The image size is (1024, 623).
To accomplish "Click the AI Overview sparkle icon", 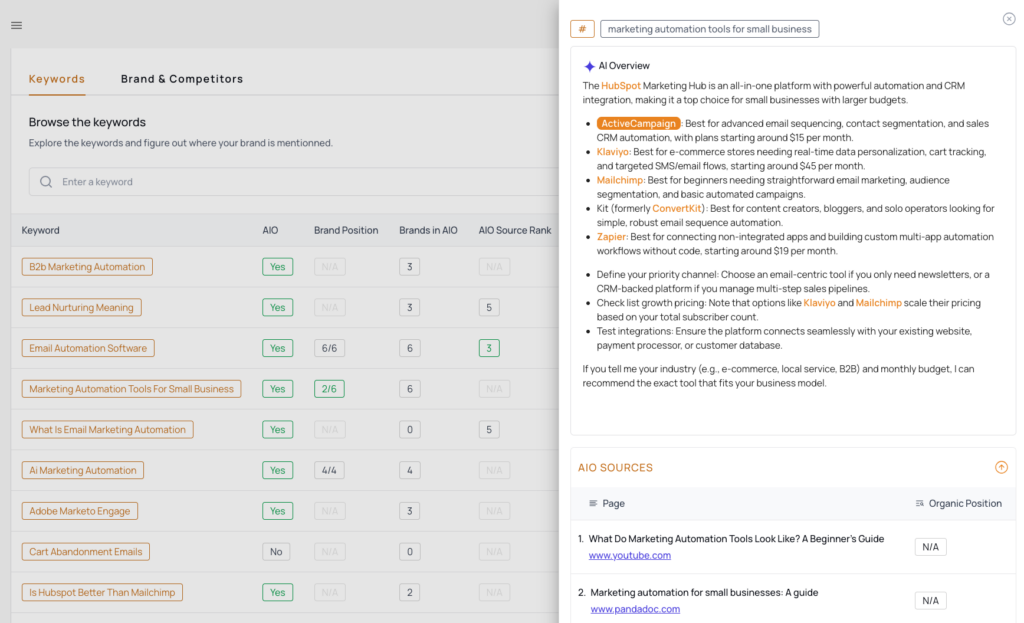I will coord(589,66).
